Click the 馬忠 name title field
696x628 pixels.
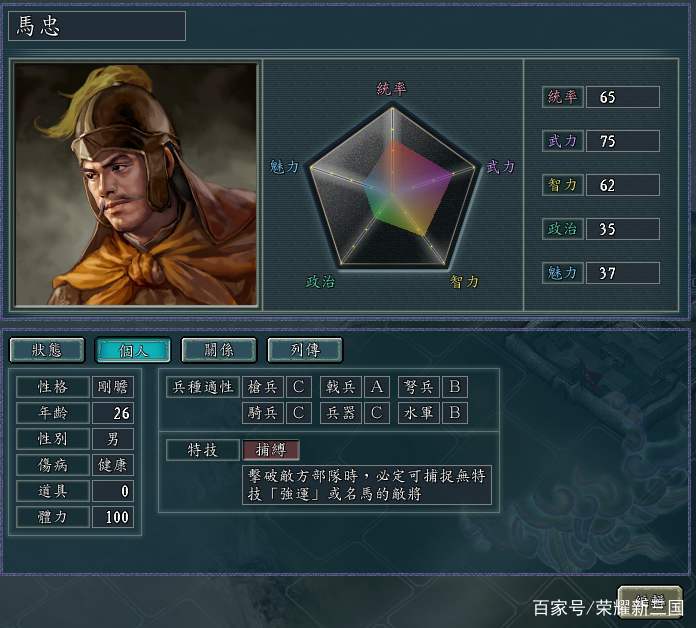click(97, 26)
